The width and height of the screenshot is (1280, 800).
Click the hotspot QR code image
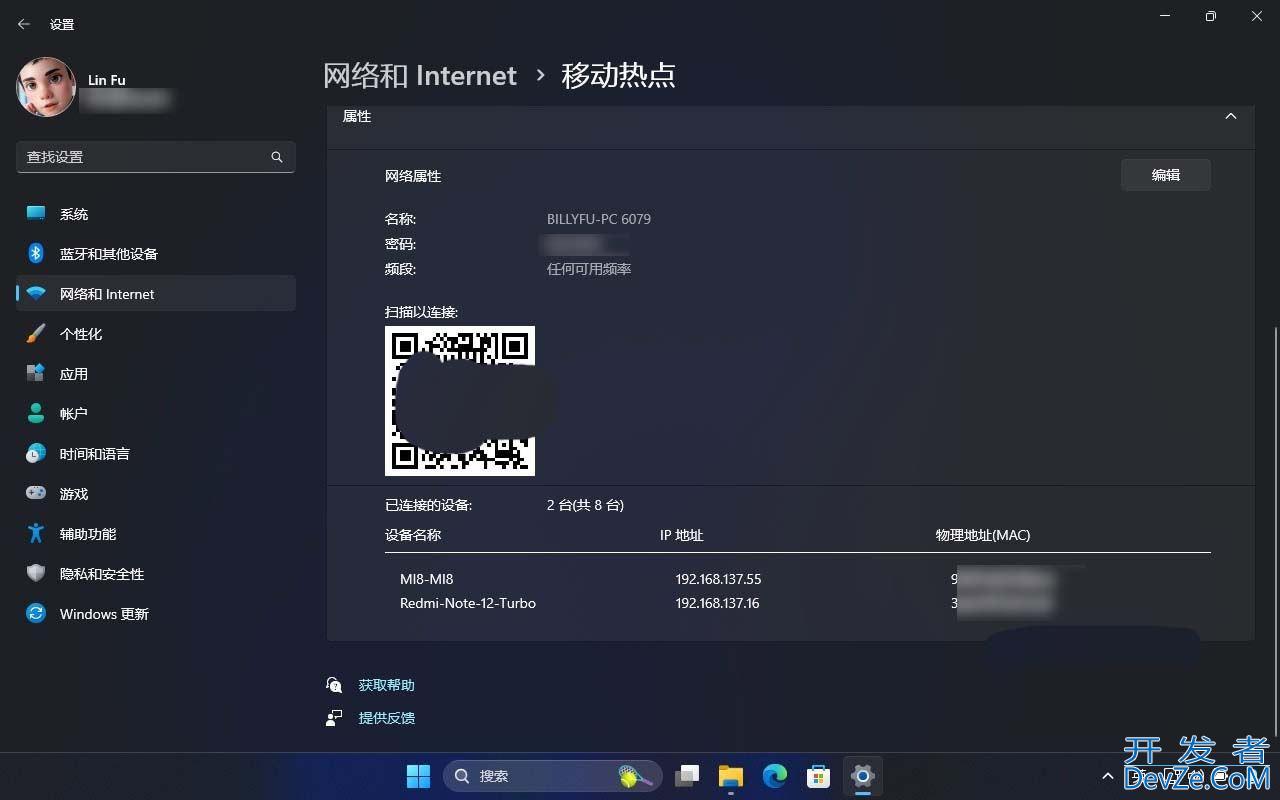tap(460, 401)
